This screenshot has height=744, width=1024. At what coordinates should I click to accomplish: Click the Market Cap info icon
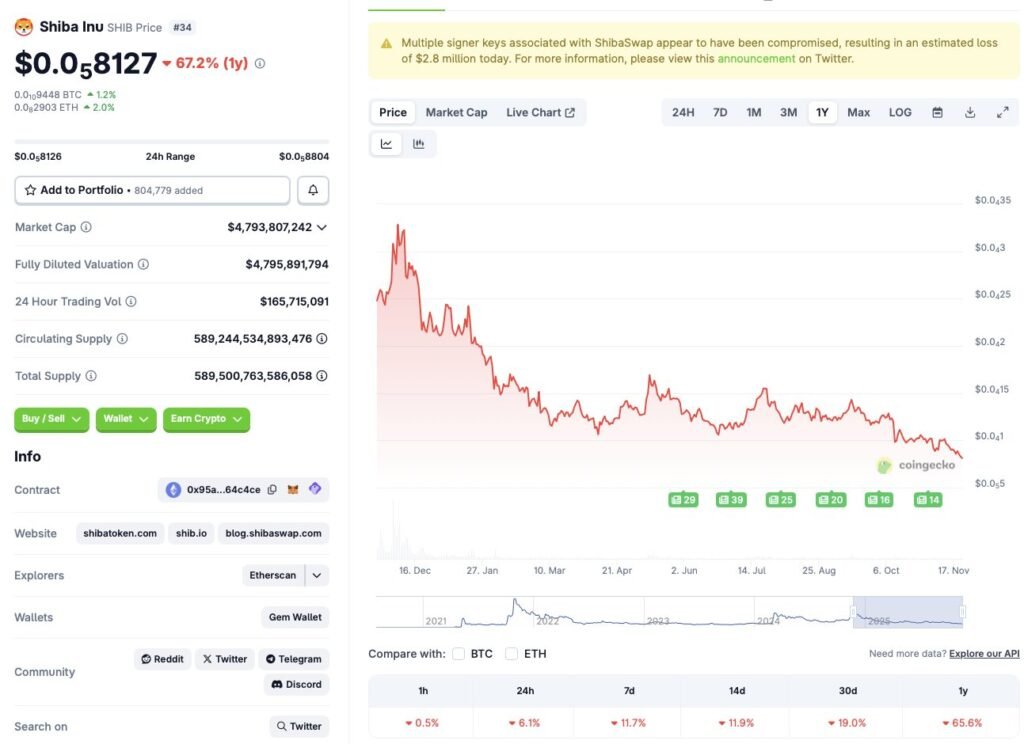[86, 227]
